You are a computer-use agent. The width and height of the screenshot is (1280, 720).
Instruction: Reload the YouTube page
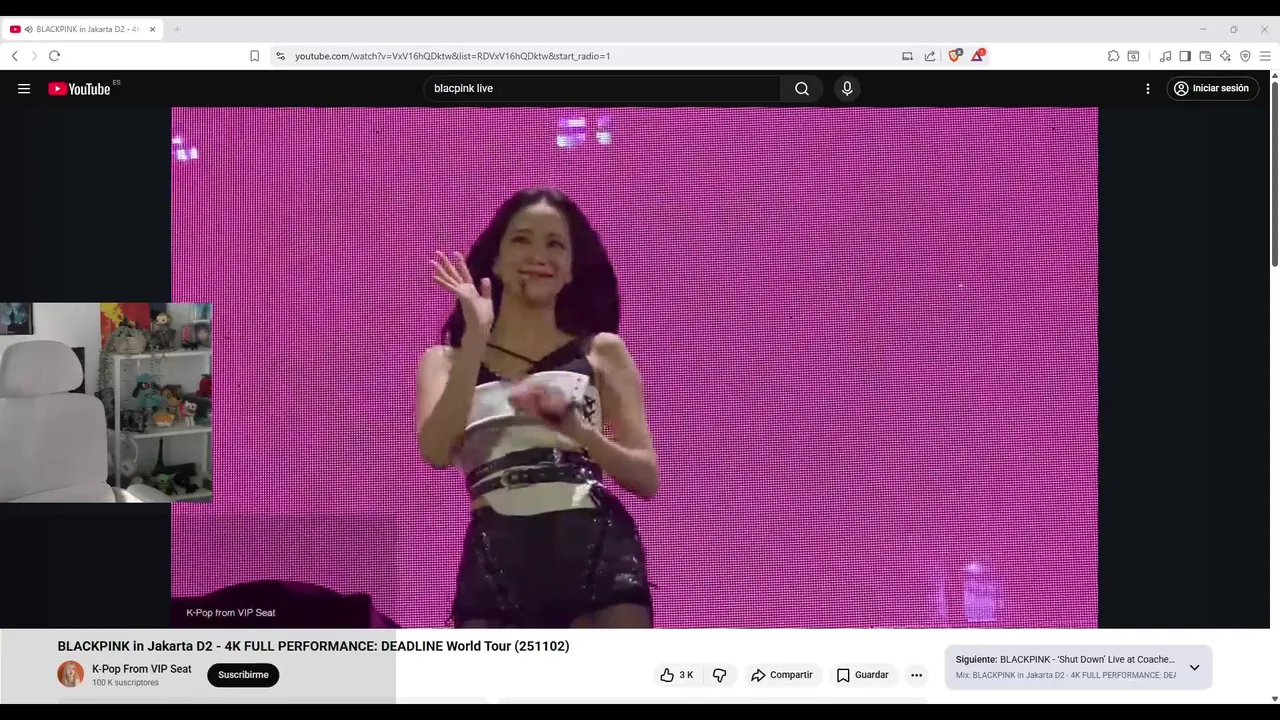[x=54, y=56]
